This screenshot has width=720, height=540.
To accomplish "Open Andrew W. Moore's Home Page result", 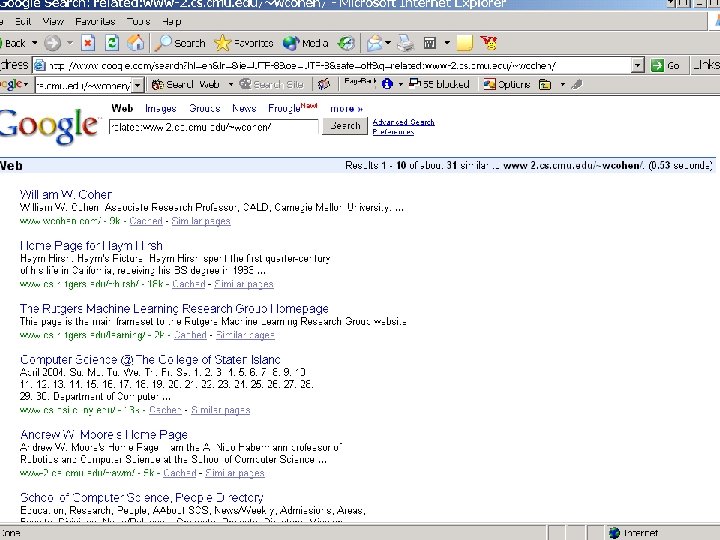I will [x=104, y=434].
